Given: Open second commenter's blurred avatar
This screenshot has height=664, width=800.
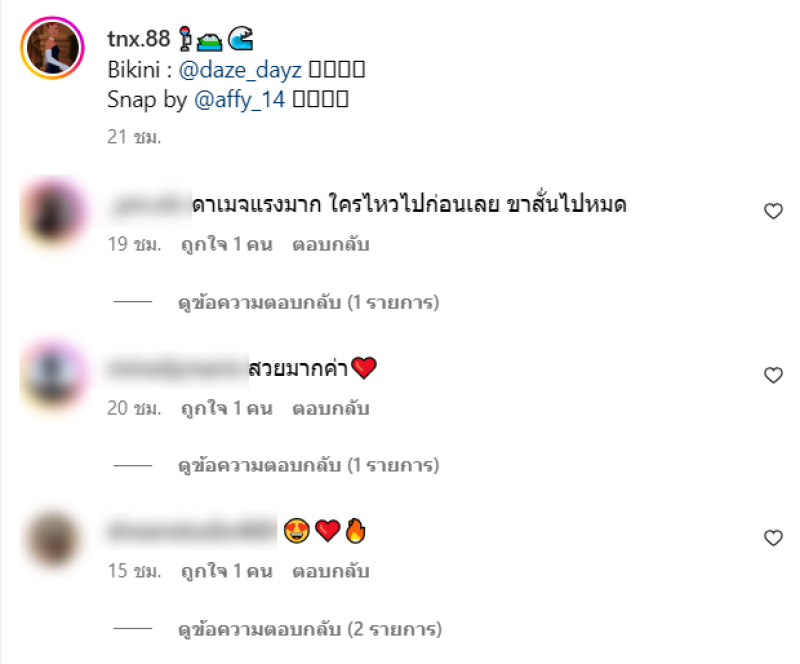Looking at the screenshot, I should [53, 375].
